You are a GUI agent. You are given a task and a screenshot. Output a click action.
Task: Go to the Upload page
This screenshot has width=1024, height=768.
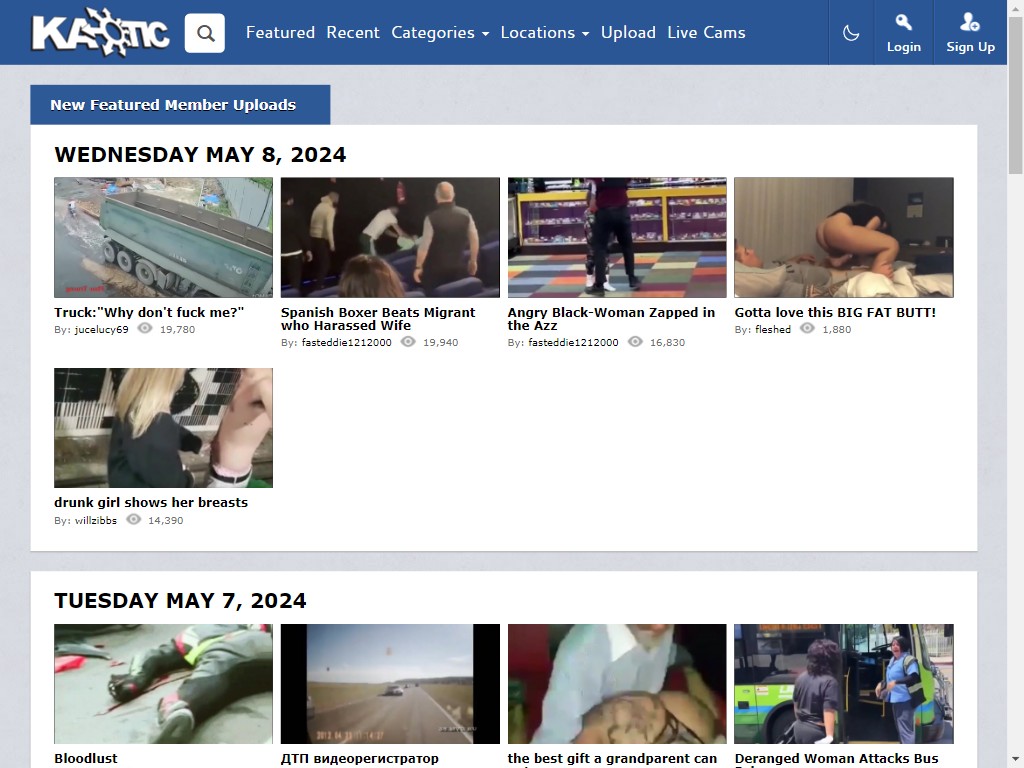pyautogui.click(x=628, y=33)
